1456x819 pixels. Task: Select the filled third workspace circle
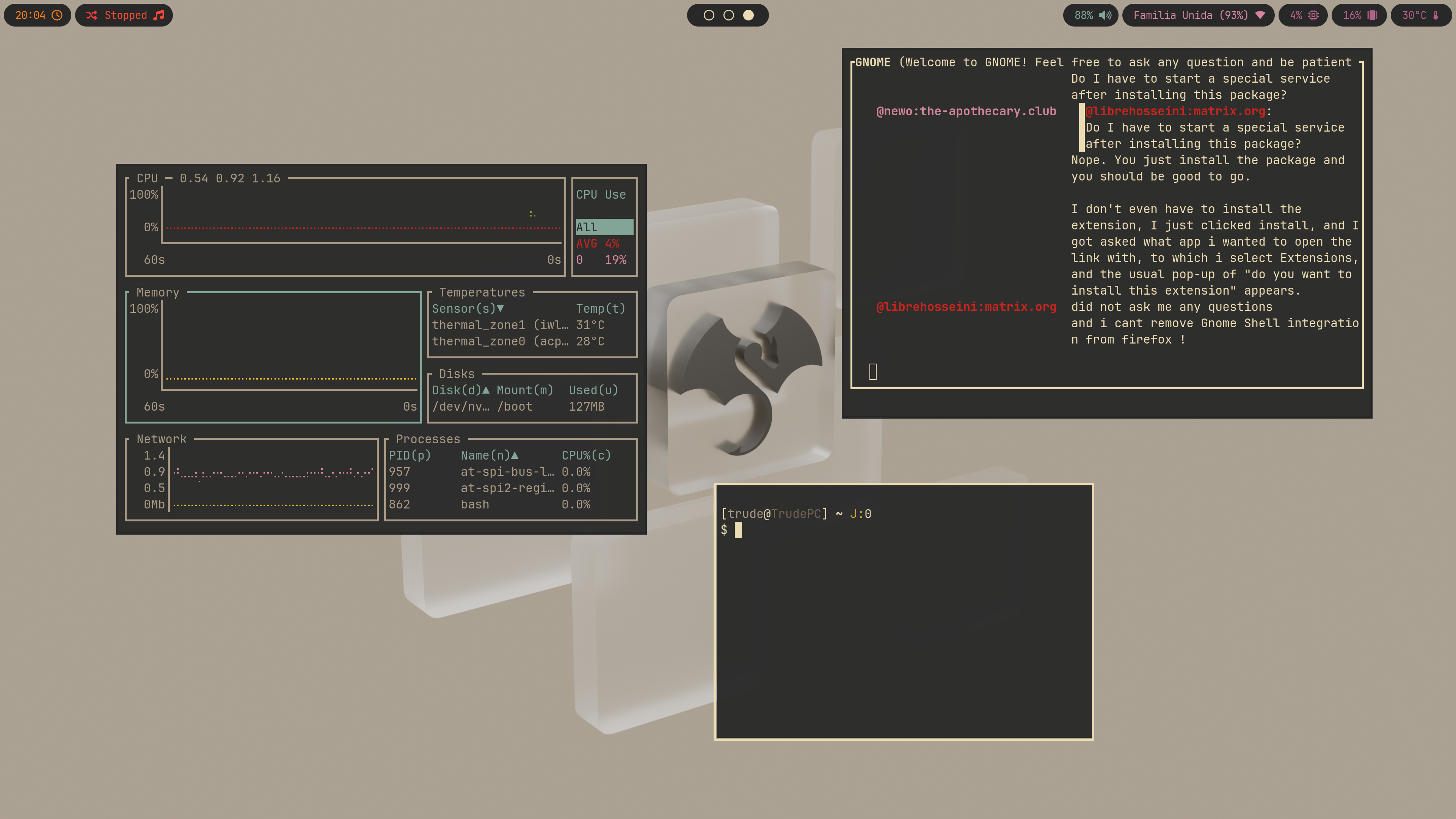[748, 15]
